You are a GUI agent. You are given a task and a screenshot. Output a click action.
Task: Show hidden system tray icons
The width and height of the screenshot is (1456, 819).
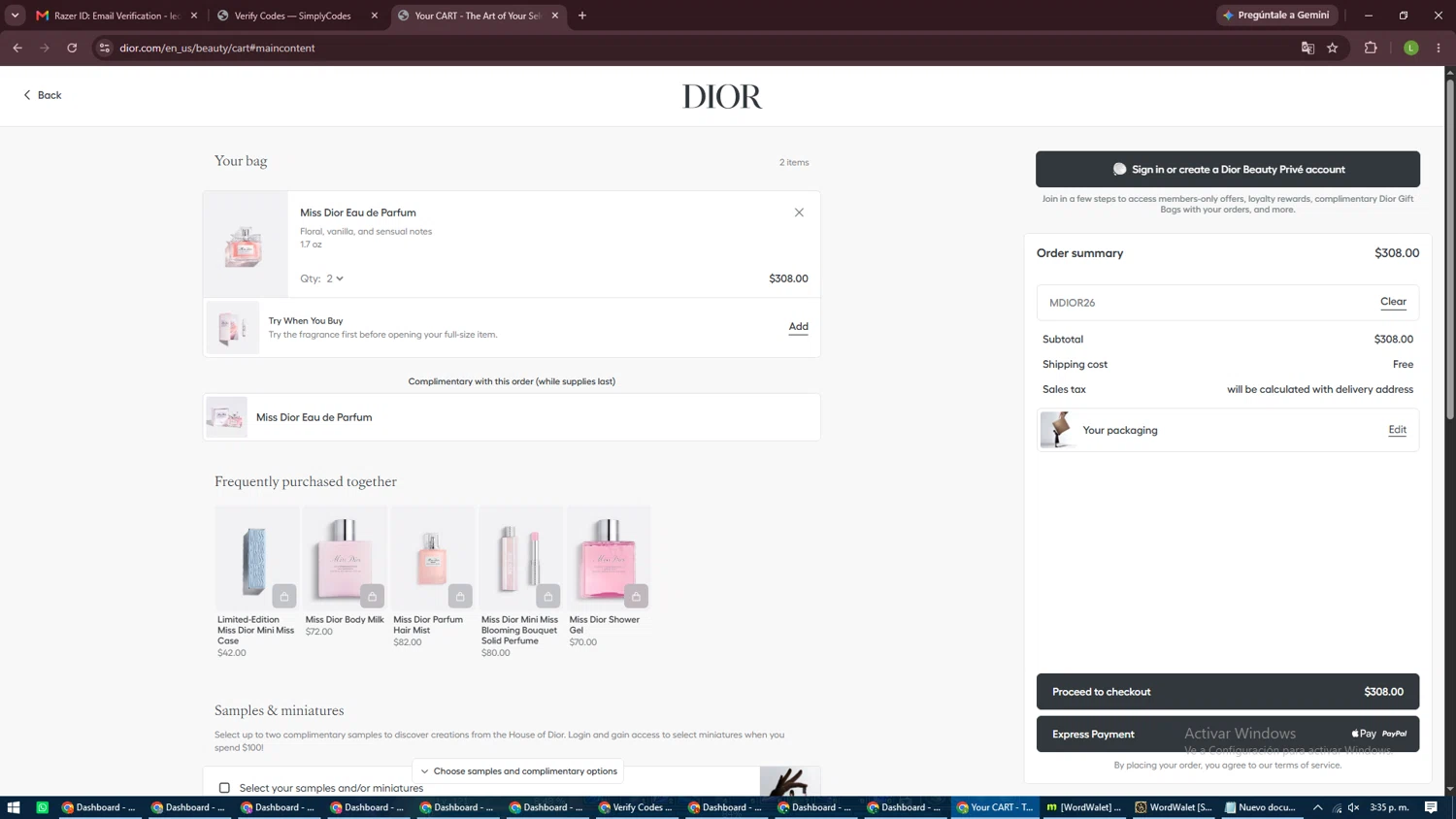pyautogui.click(x=1317, y=807)
